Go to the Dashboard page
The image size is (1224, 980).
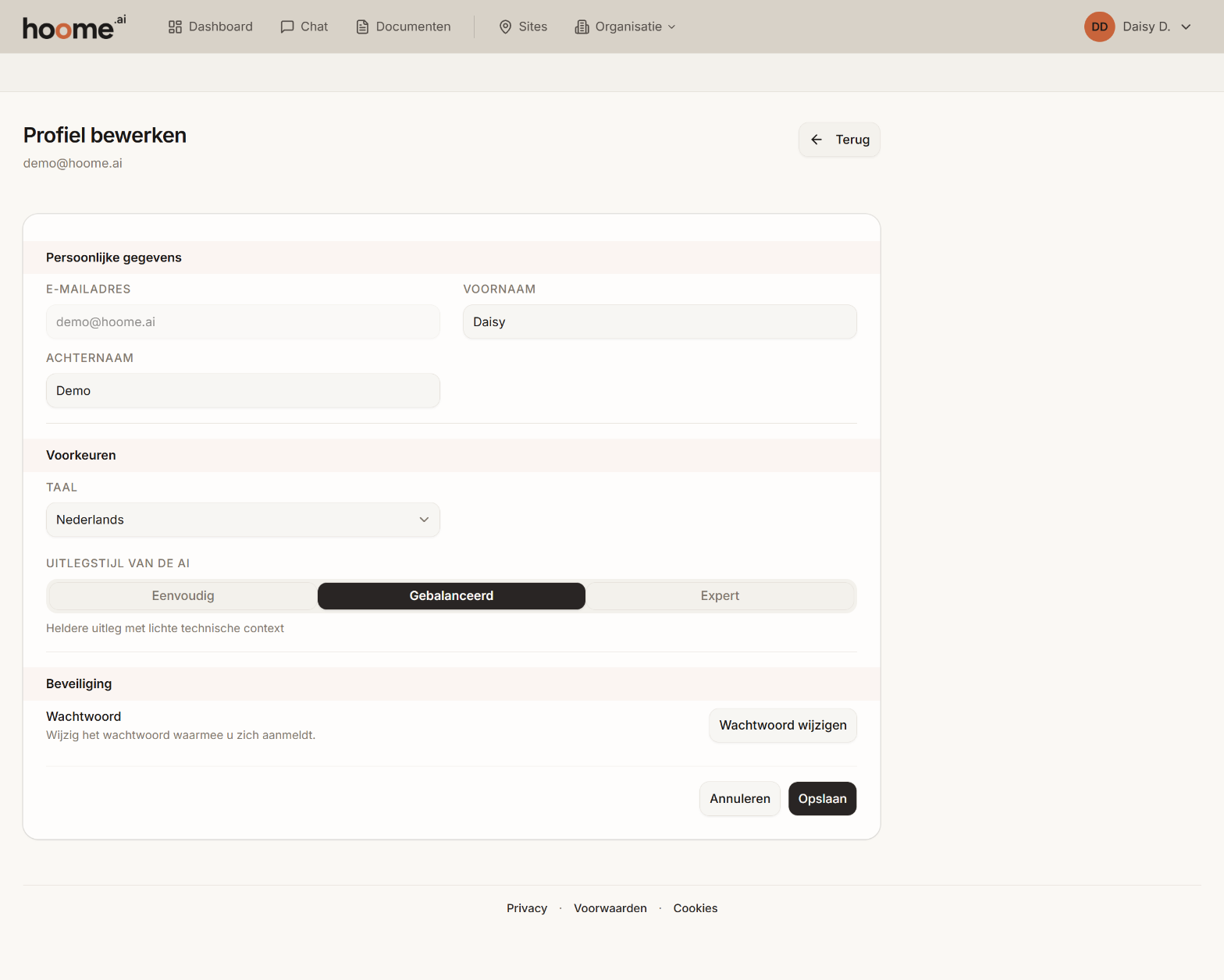click(x=211, y=27)
